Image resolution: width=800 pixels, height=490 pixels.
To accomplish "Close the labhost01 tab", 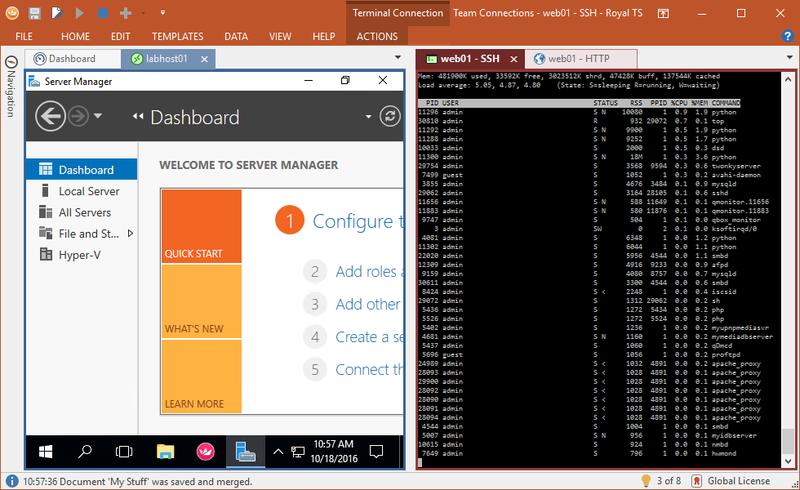I will point(206,59).
